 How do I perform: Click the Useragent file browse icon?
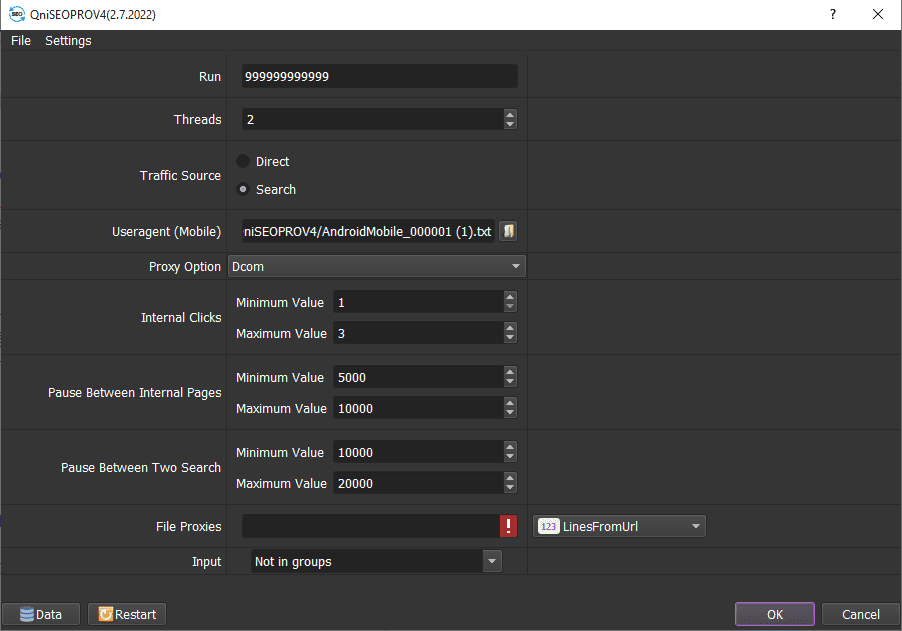[x=508, y=231]
